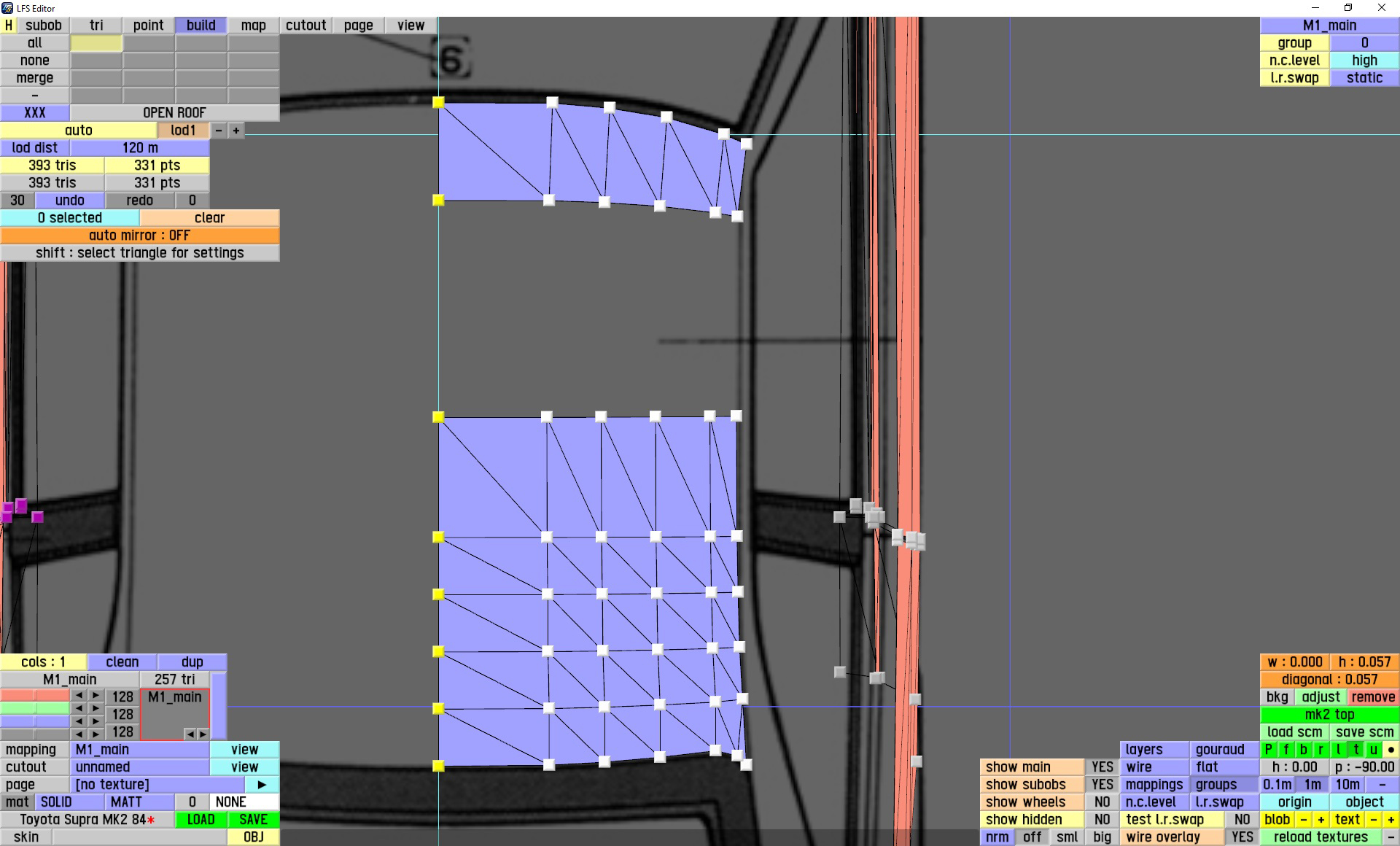Select the P perspective view button
Viewport: 1400px width, 846px height.
tap(1269, 750)
